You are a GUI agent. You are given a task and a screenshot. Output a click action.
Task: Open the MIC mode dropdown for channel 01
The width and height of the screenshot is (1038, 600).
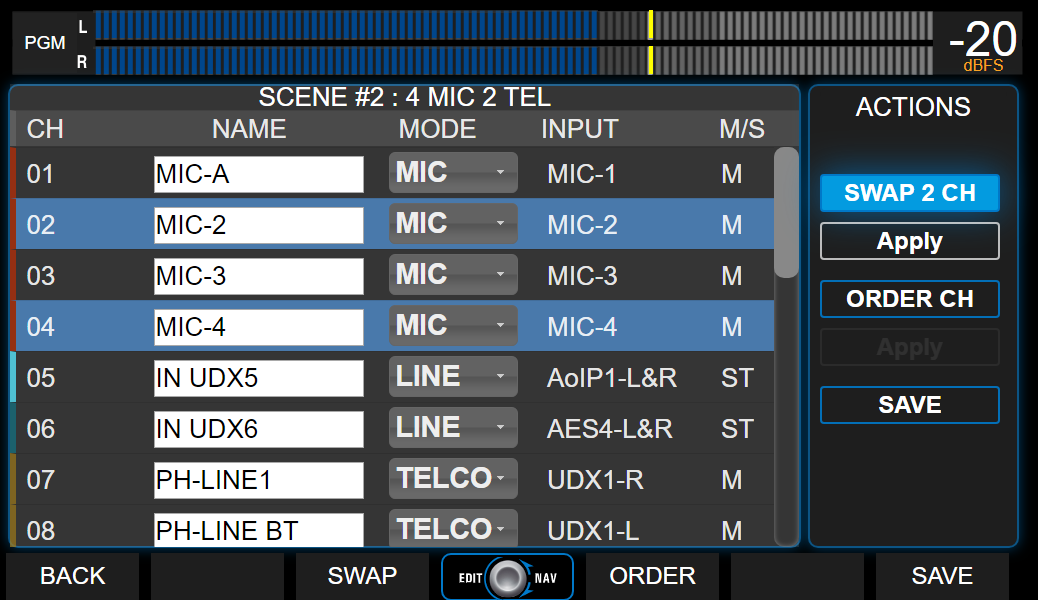452,173
